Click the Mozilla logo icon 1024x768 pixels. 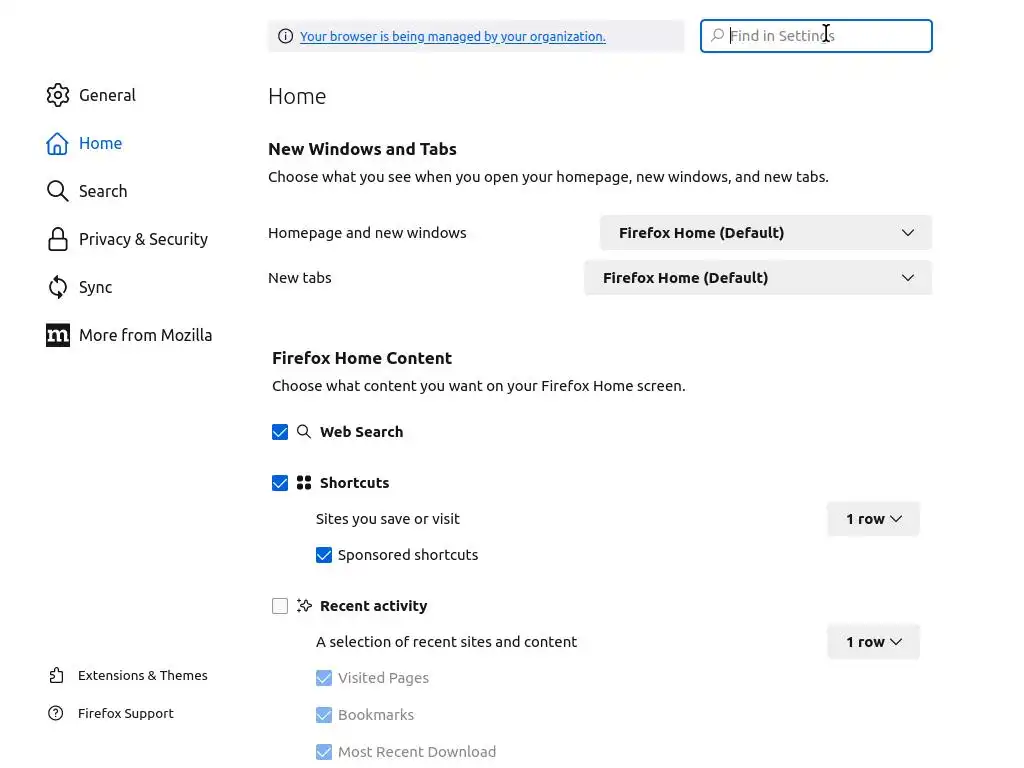point(58,335)
